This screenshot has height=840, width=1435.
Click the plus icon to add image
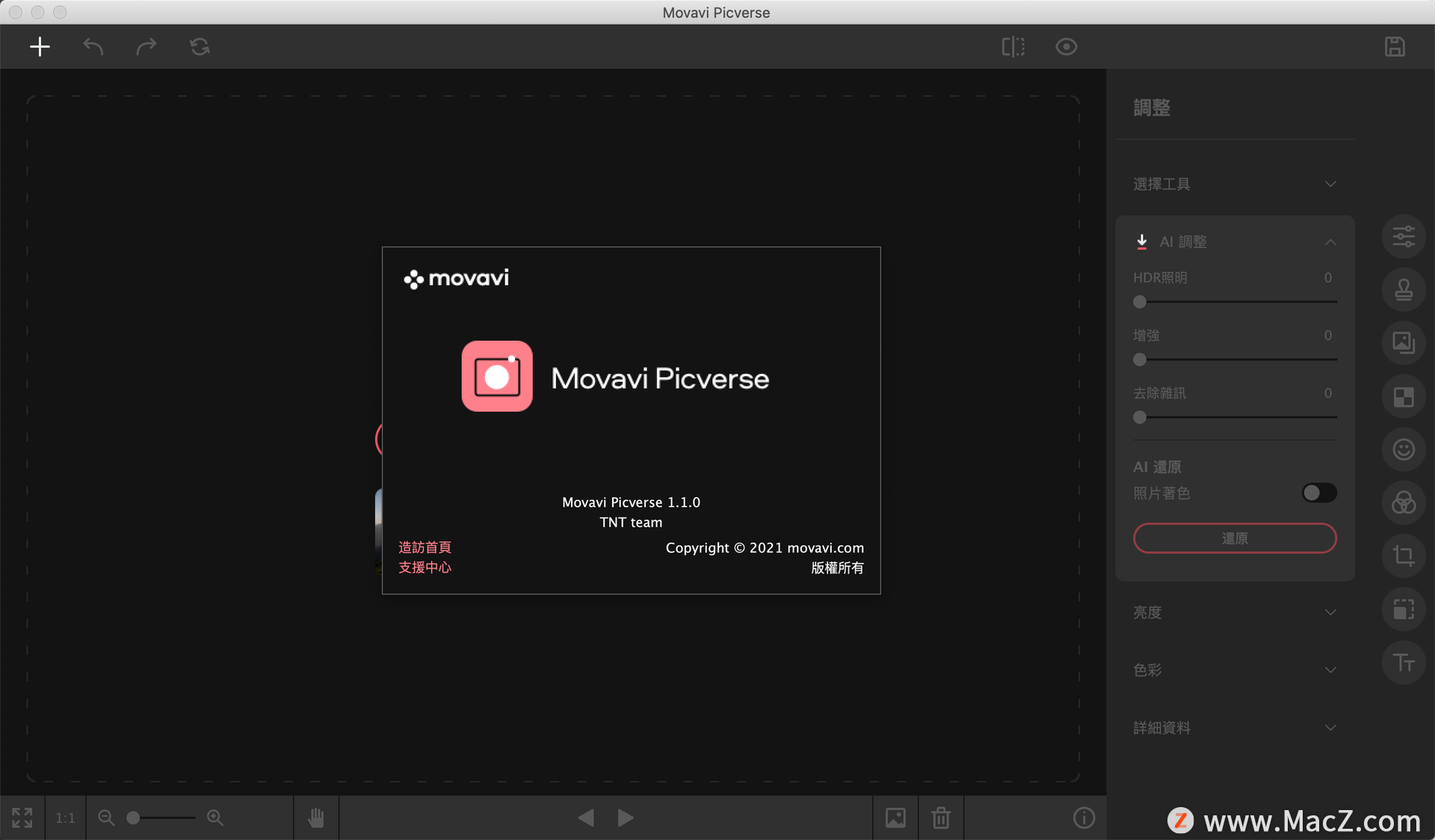40,46
